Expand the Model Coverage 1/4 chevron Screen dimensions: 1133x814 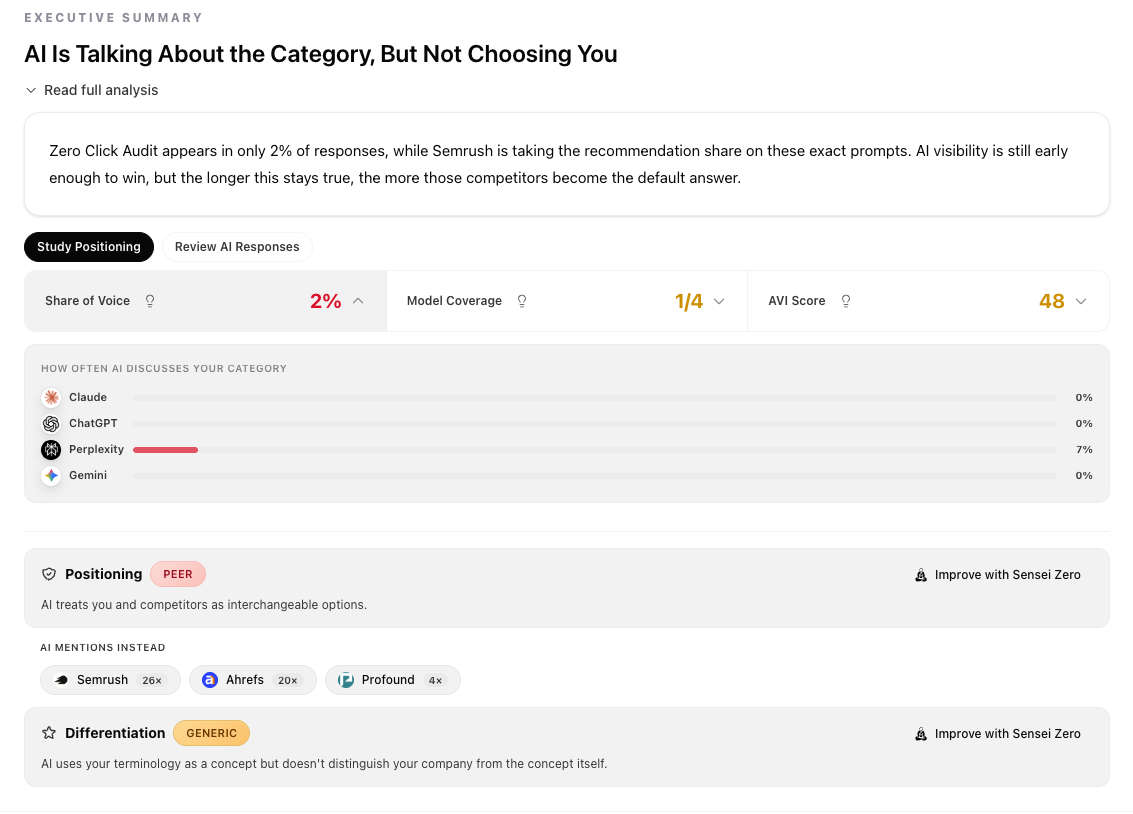click(x=719, y=301)
